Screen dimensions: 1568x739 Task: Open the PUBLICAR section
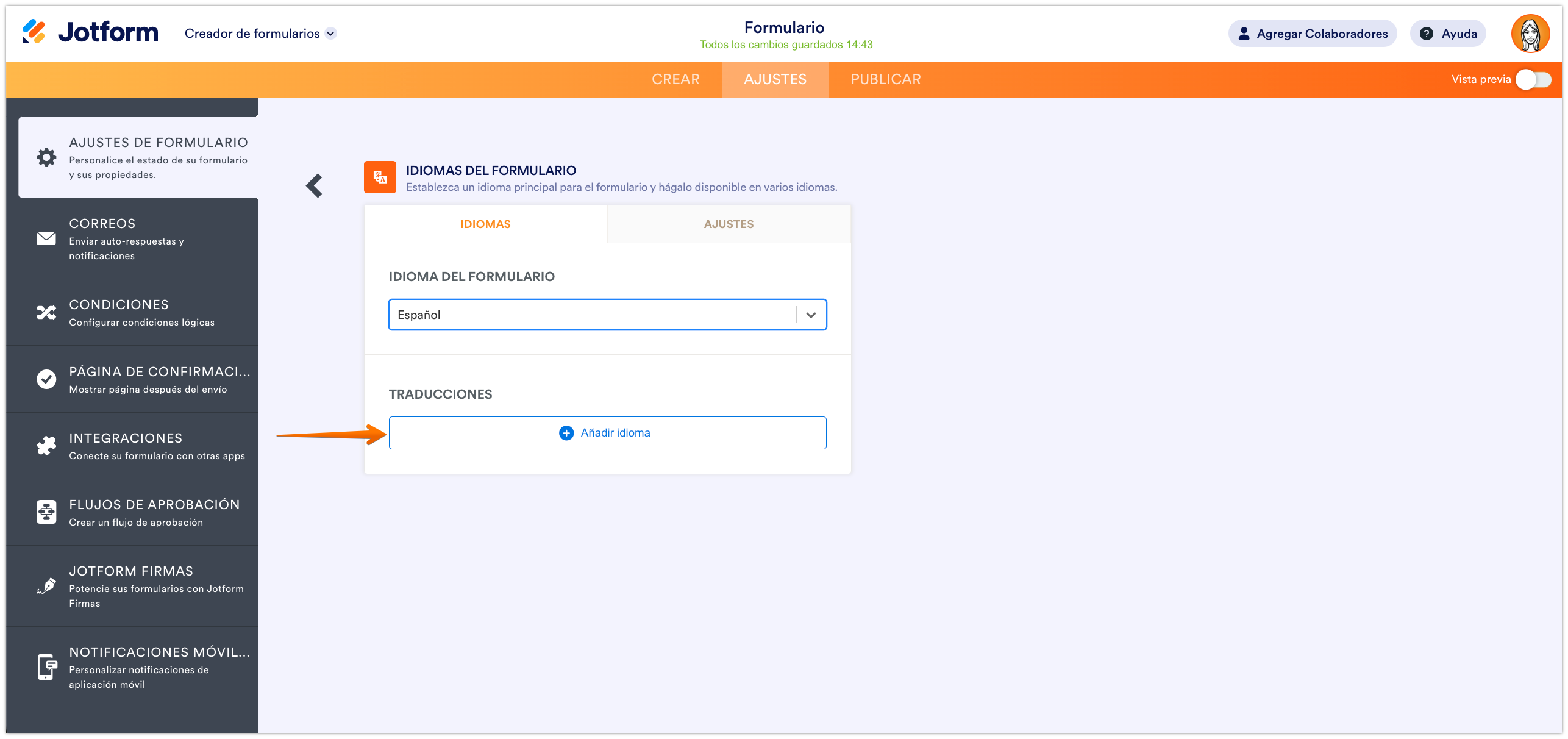tap(885, 79)
